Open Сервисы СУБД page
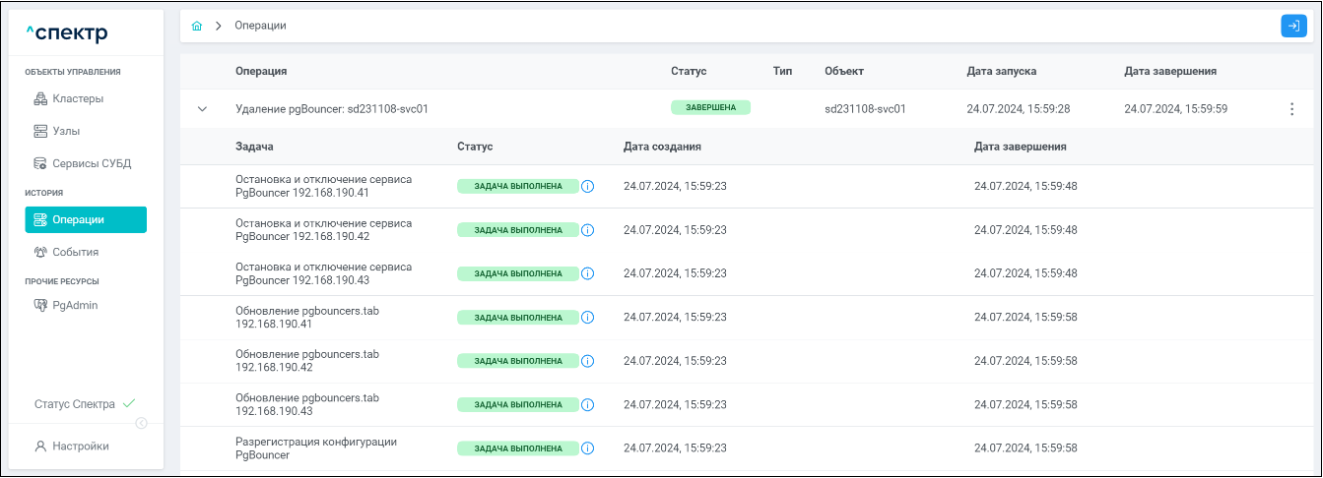This screenshot has width=1323, height=478. tap(91, 163)
